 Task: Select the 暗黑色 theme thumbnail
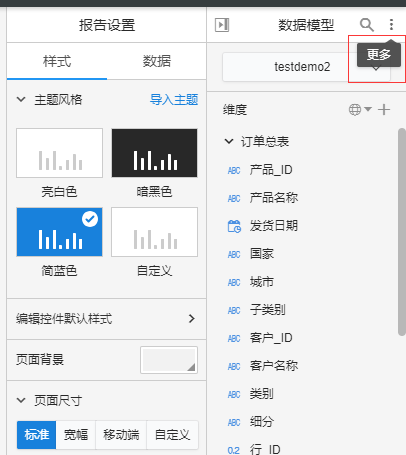tap(154, 153)
